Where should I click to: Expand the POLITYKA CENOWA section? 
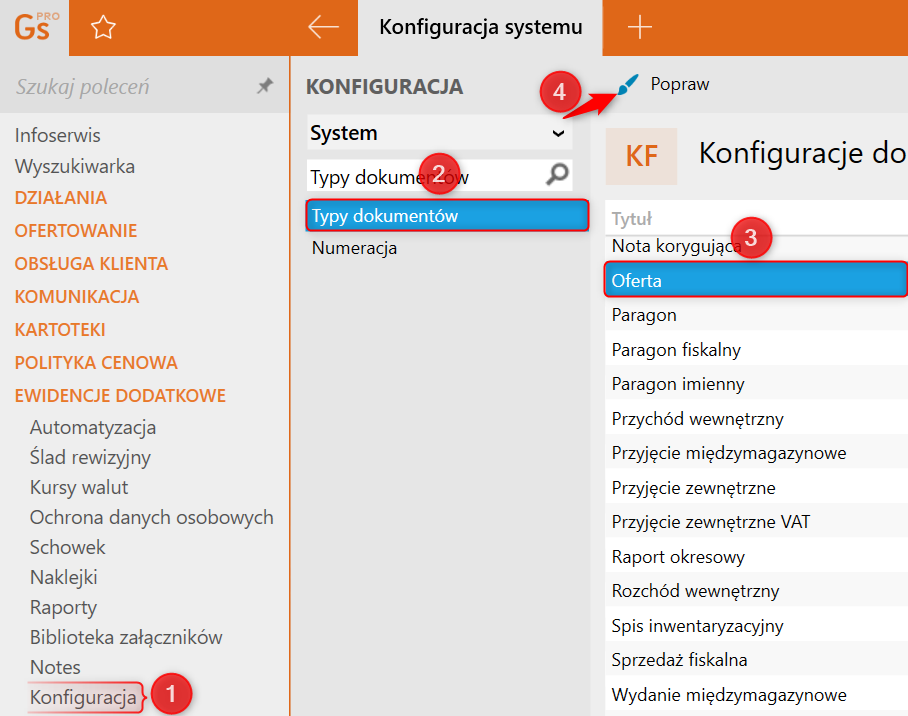[96, 363]
